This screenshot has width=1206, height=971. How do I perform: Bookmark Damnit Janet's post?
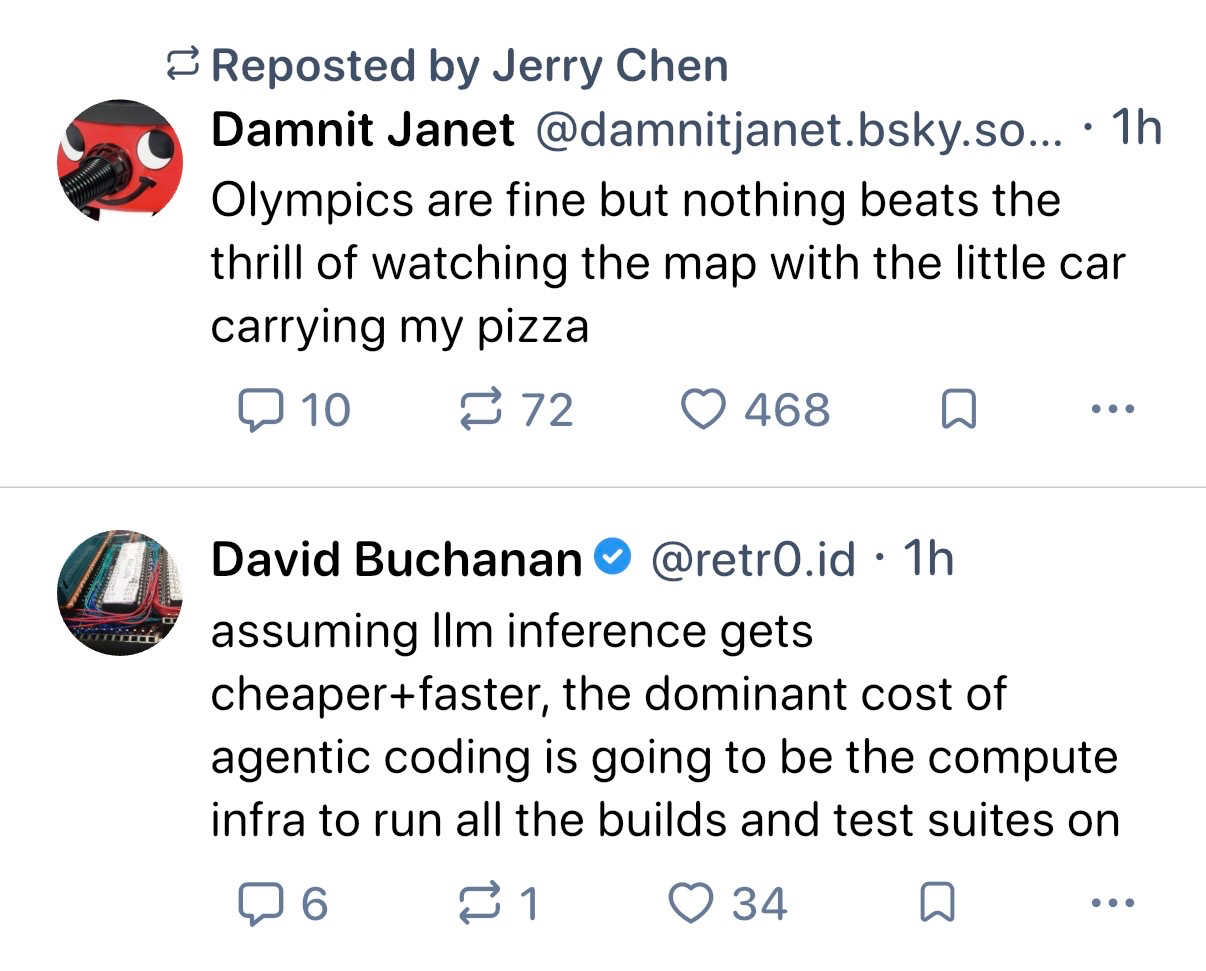pyautogui.click(x=959, y=410)
